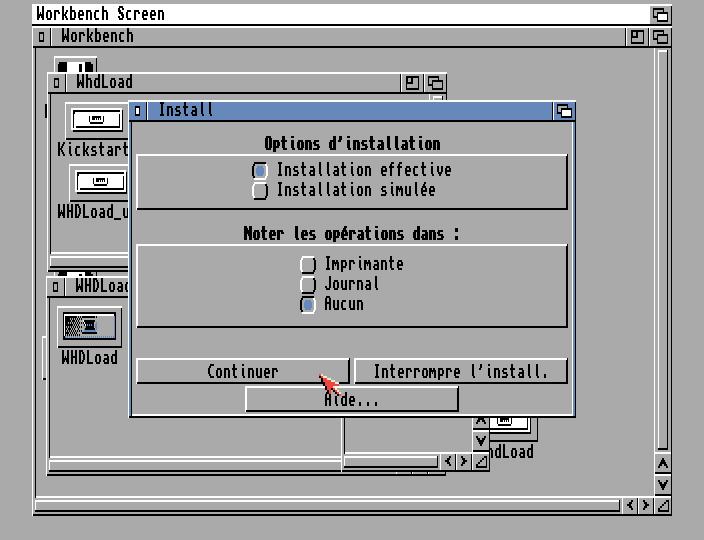Screen dimensions: 704x540
Task: Click Workbench window scroll left arrow
Action: (630, 505)
